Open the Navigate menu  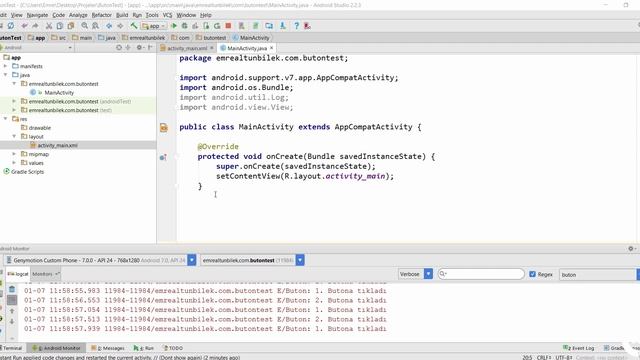tap(37, 15)
